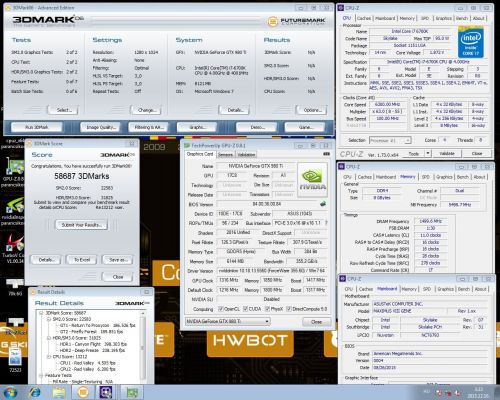
Task: Click the To Excel button
Action: coord(82,260)
